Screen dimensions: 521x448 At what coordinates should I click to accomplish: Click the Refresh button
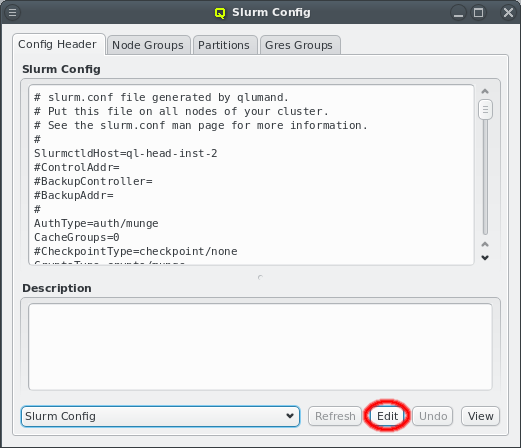(335, 416)
